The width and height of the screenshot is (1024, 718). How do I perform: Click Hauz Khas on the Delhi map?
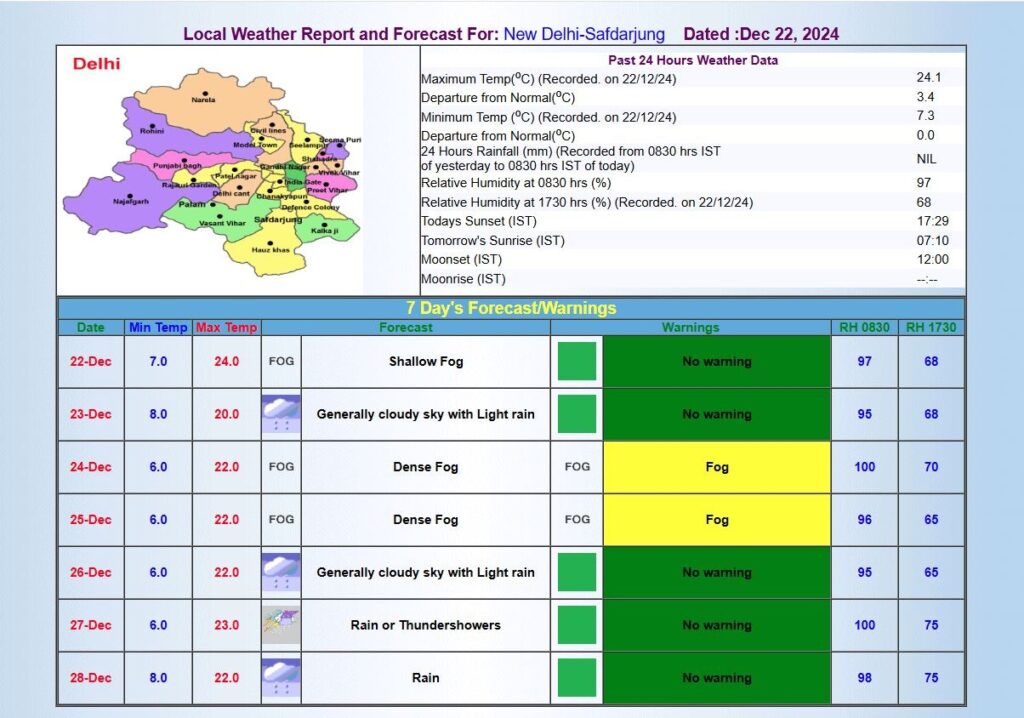[270, 248]
